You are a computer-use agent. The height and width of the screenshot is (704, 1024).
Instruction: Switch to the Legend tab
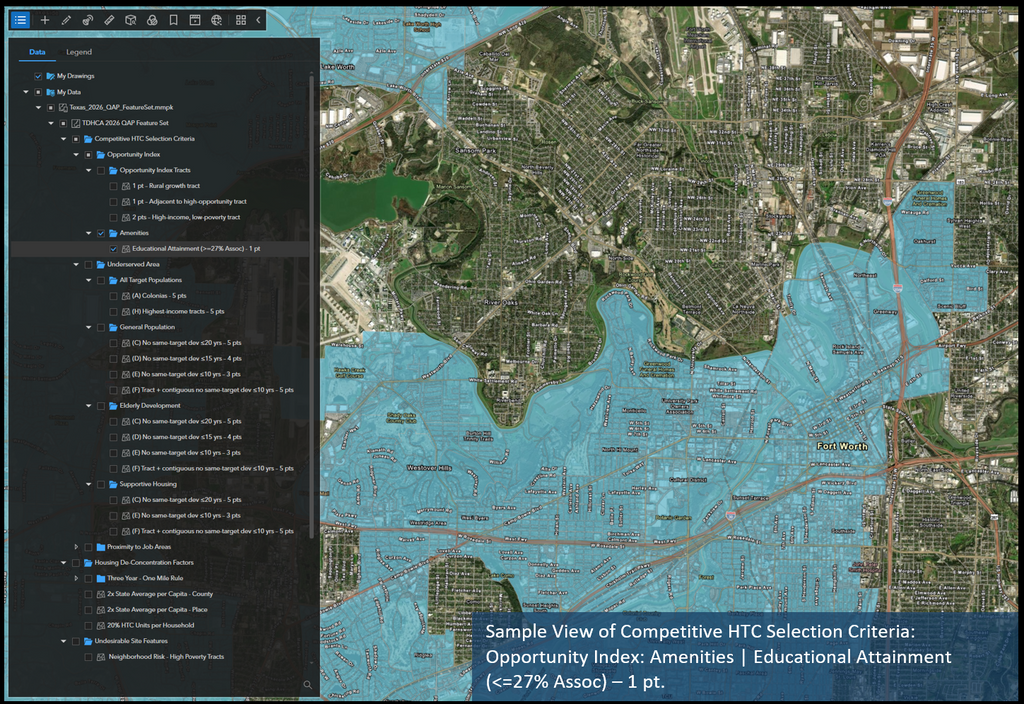pyautogui.click(x=79, y=52)
